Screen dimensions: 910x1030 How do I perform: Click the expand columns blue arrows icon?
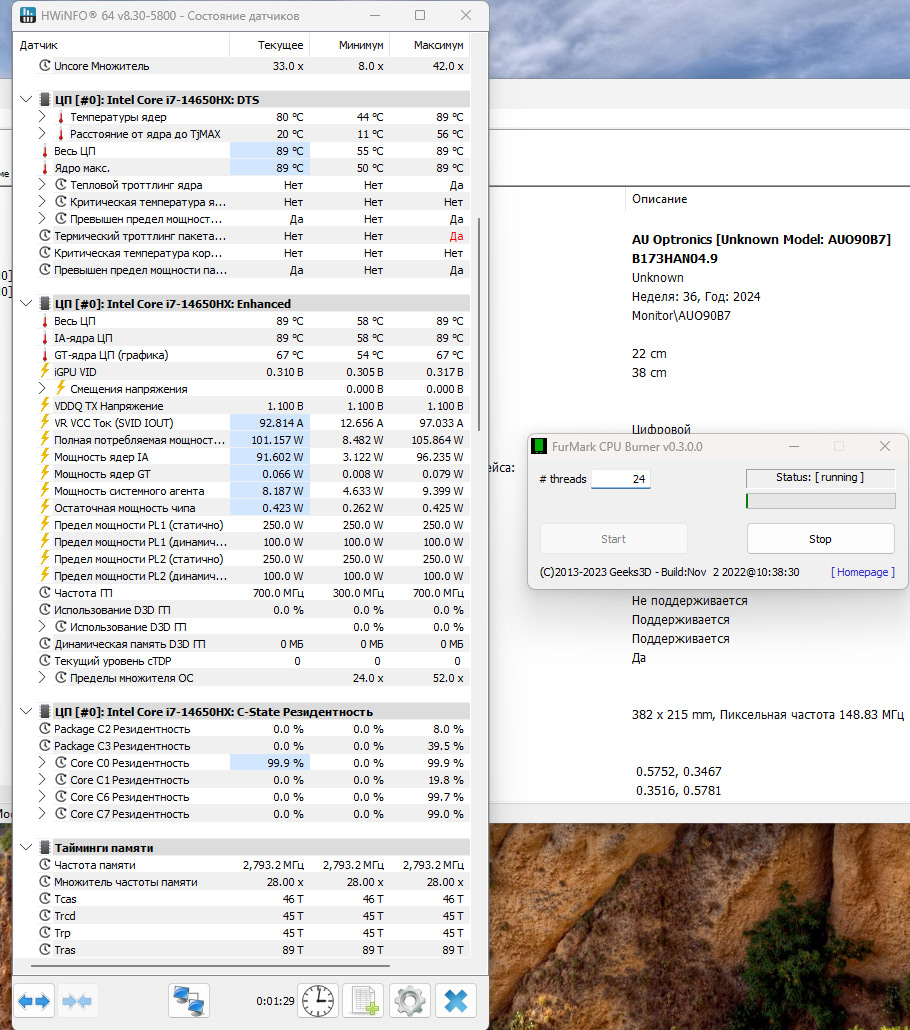pos(33,1000)
